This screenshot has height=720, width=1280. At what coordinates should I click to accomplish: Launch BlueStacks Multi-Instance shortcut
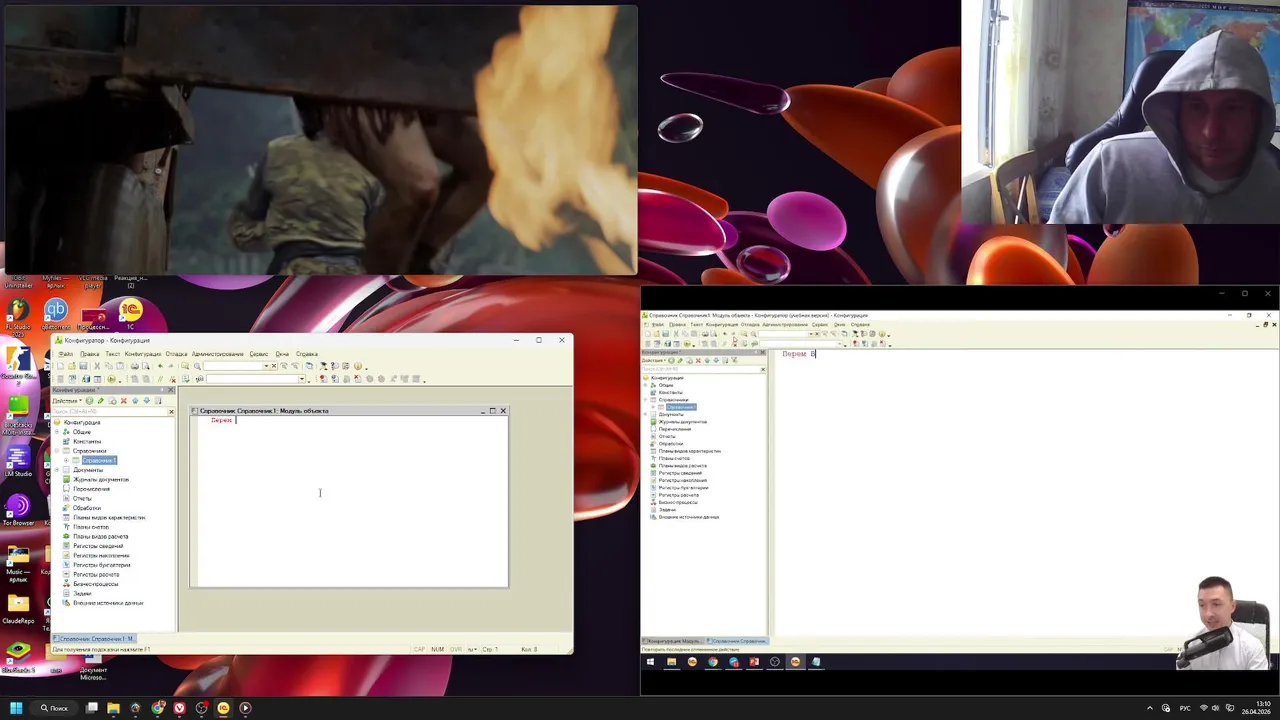point(17,409)
